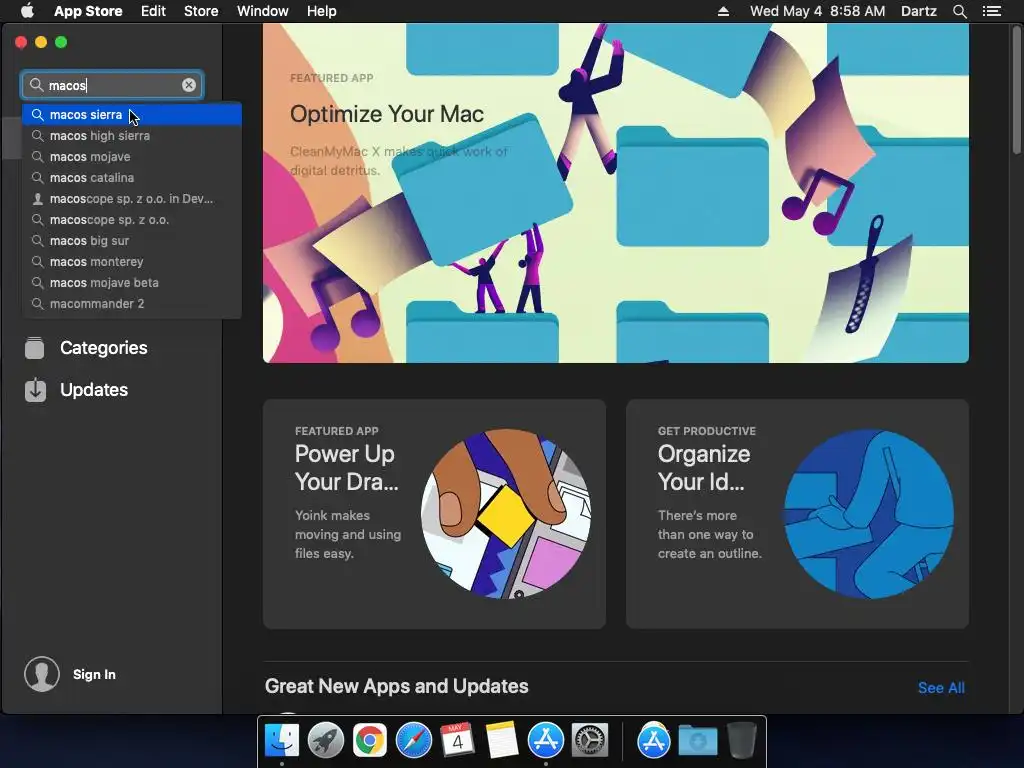Select suggestion 'macos monterey'
Viewport: 1024px width, 768px height.
[132, 261]
